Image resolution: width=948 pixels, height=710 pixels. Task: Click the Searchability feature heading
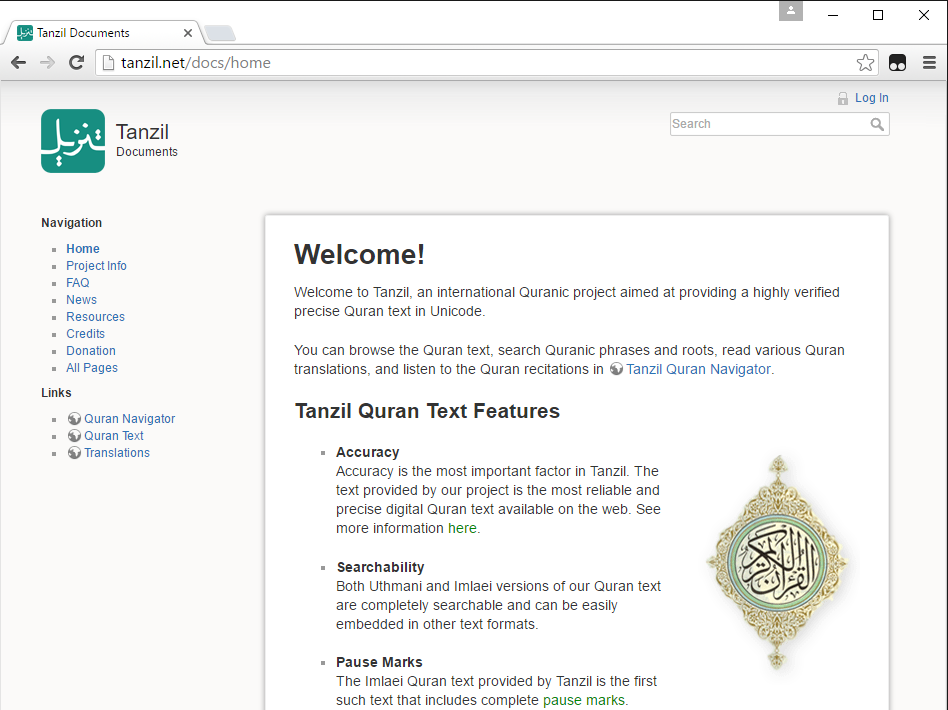point(380,567)
